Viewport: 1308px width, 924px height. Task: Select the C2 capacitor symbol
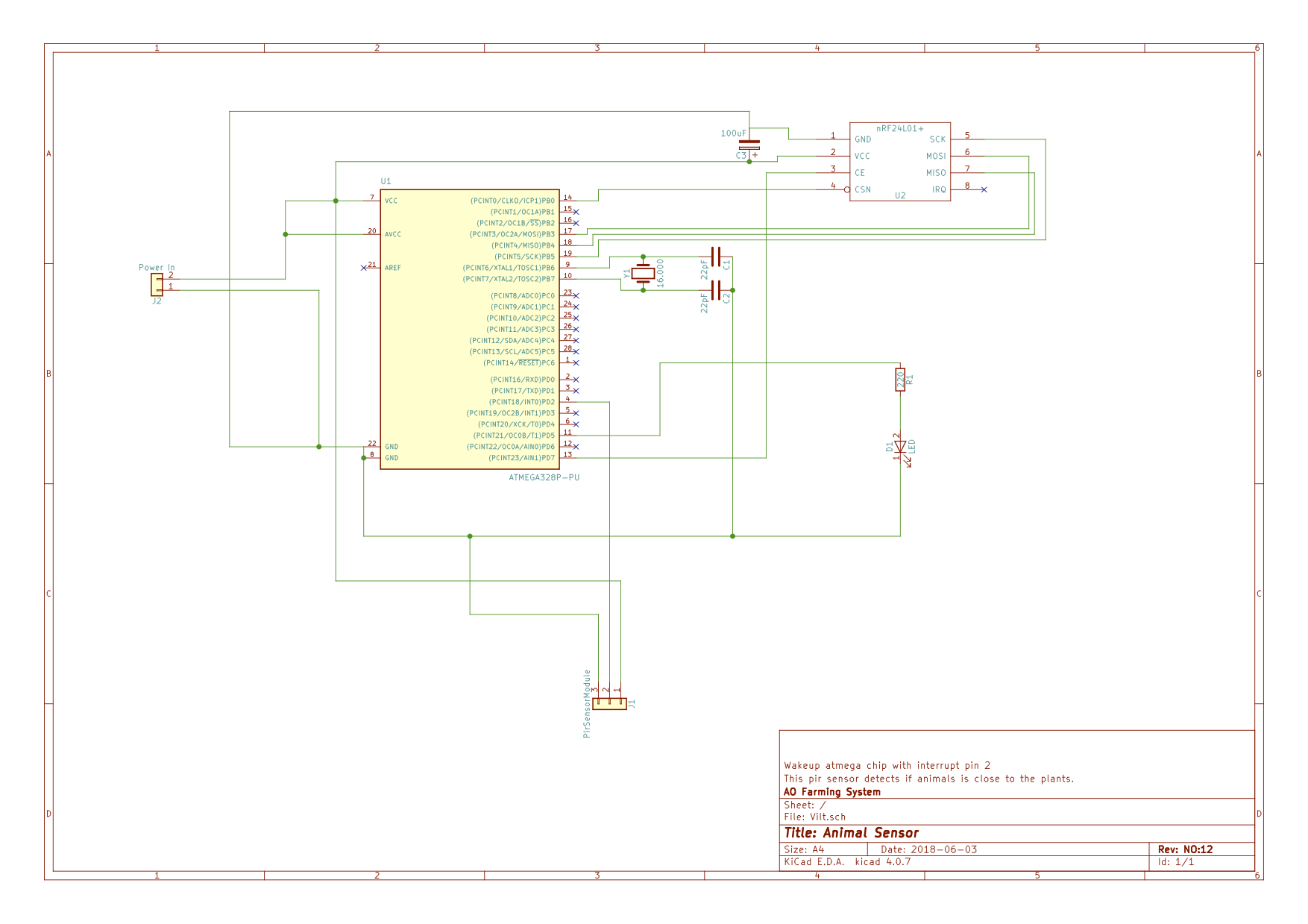(716, 290)
